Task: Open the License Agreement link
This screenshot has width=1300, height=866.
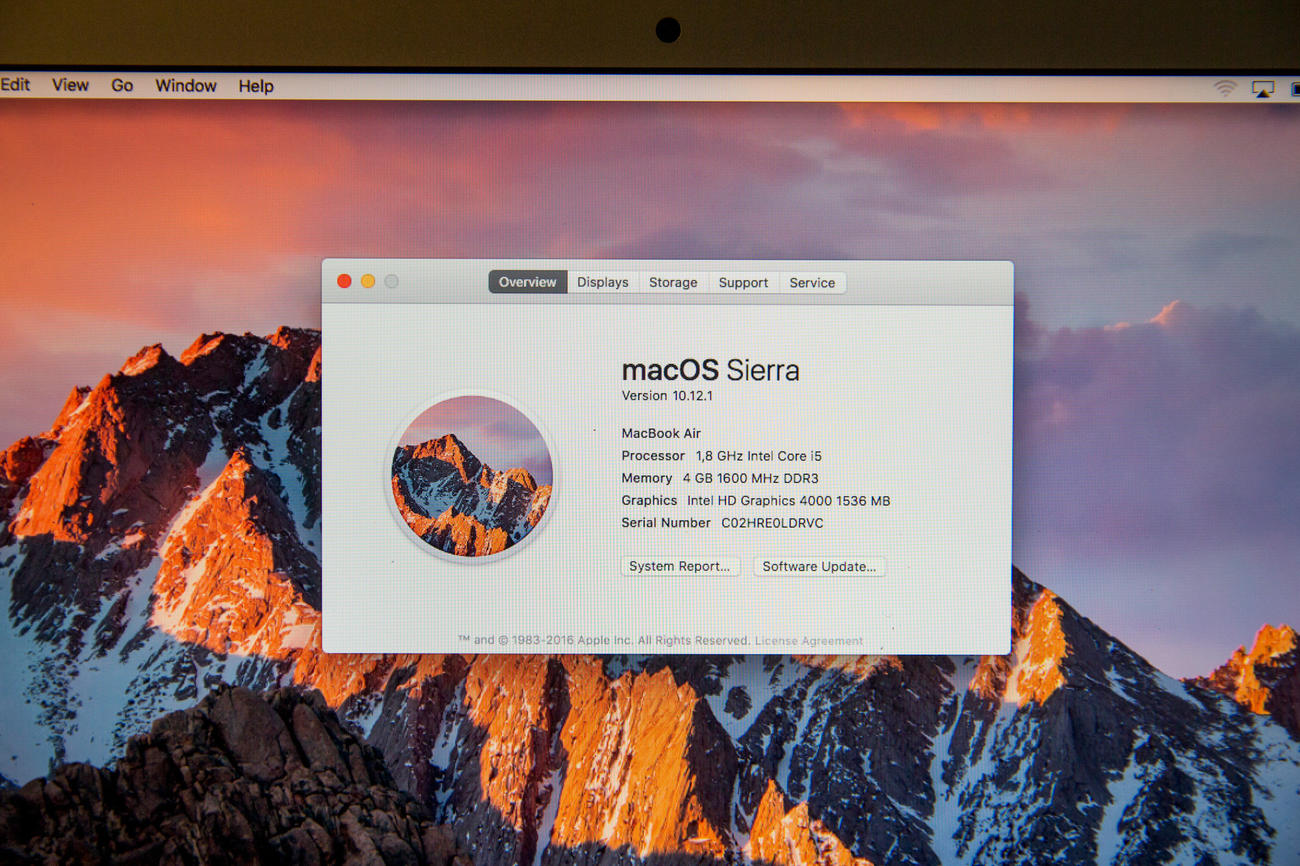Action: point(809,641)
